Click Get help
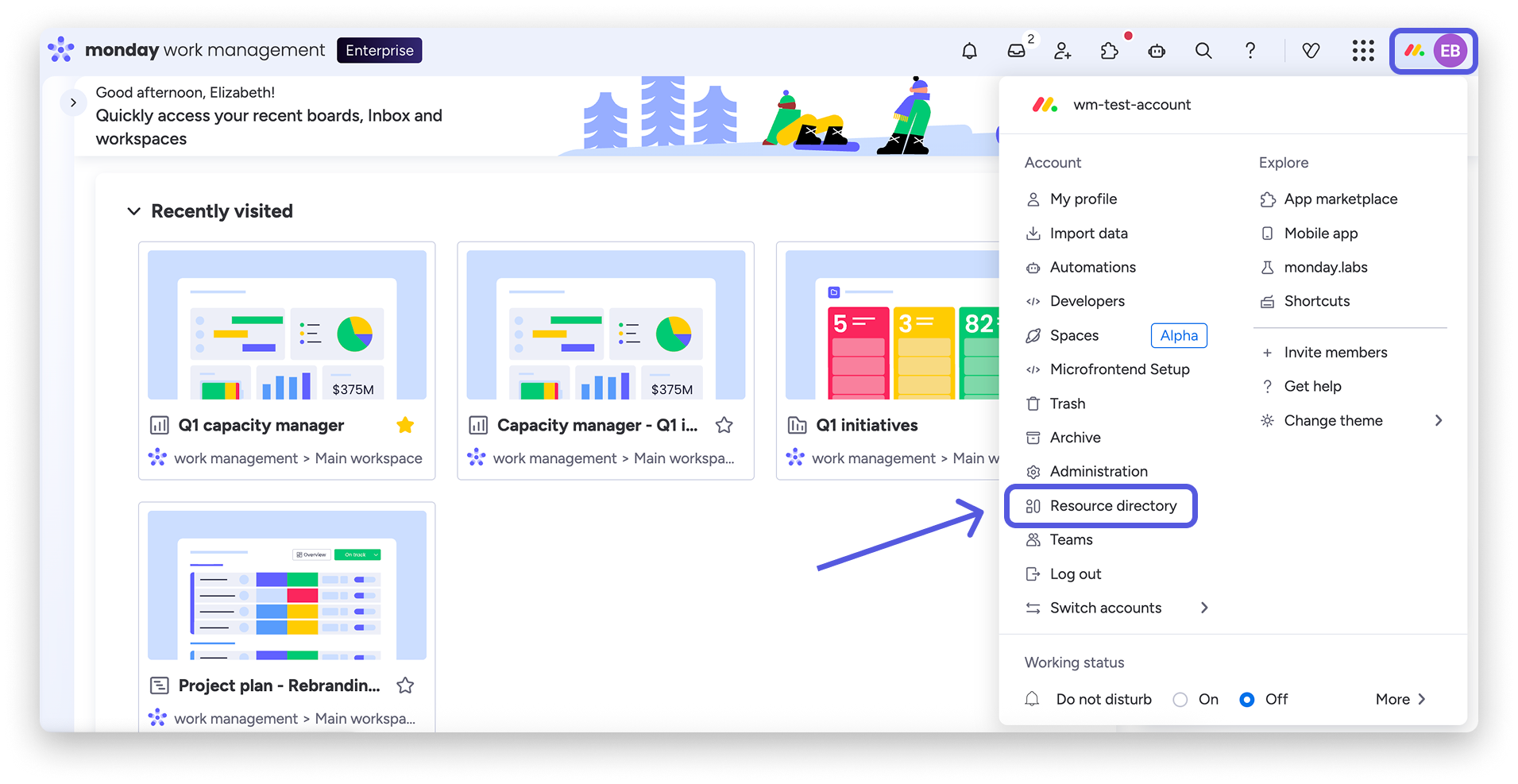Viewport: 1518px width, 784px height. 1312,387
